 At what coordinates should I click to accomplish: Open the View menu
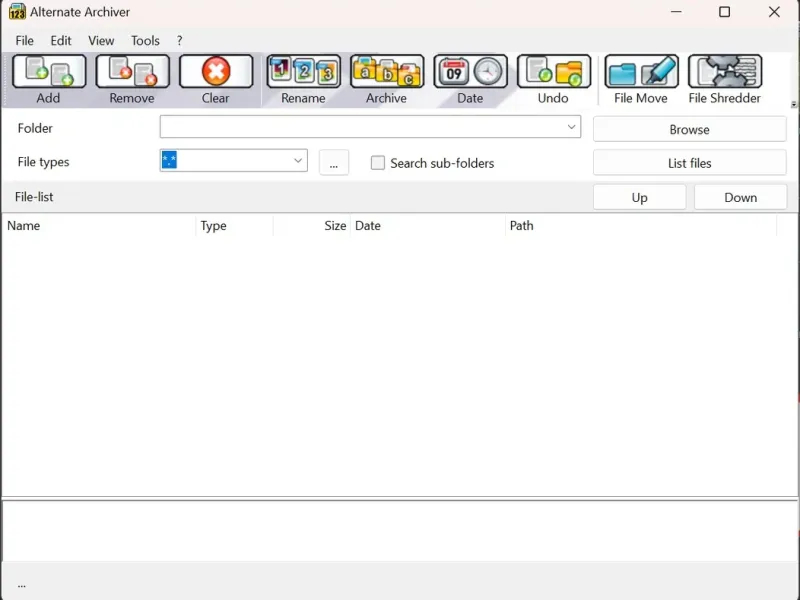coord(101,41)
